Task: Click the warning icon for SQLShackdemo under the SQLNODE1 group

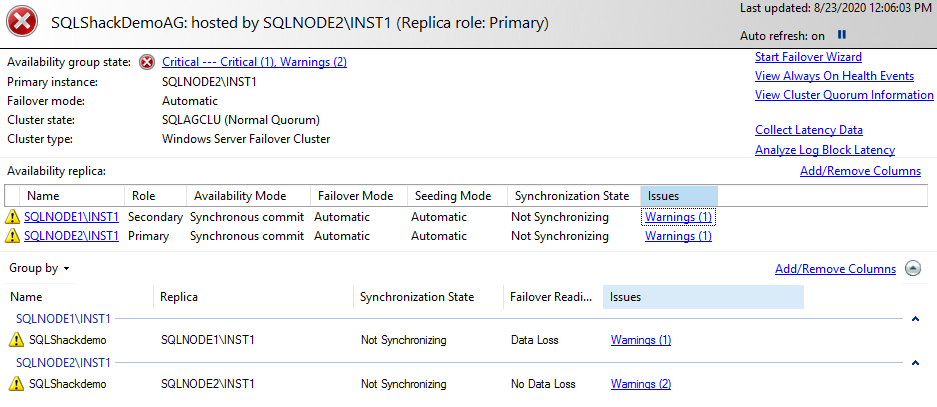Action: click(15, 340)
